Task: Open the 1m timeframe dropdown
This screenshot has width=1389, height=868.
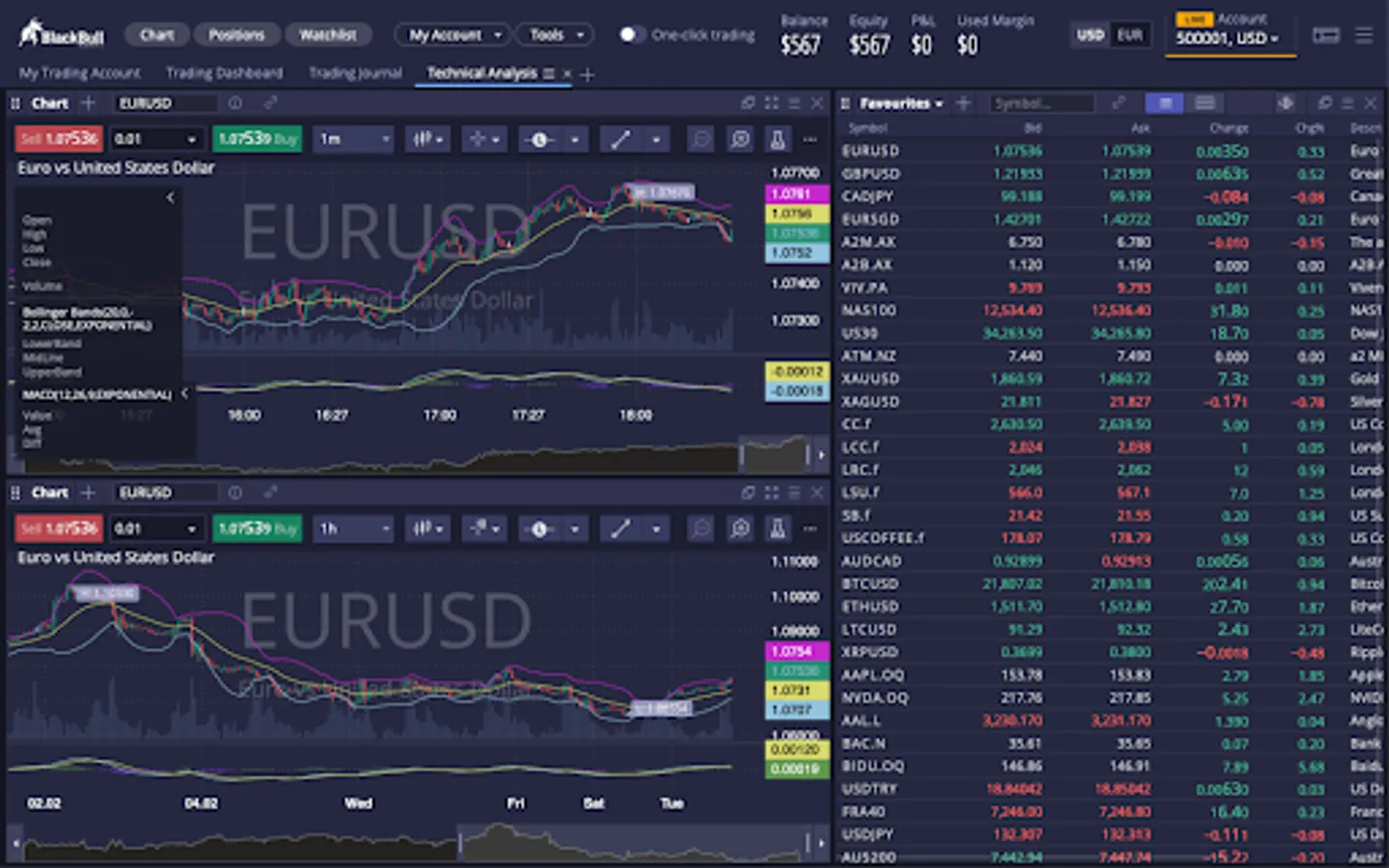Action: point(353,138)
